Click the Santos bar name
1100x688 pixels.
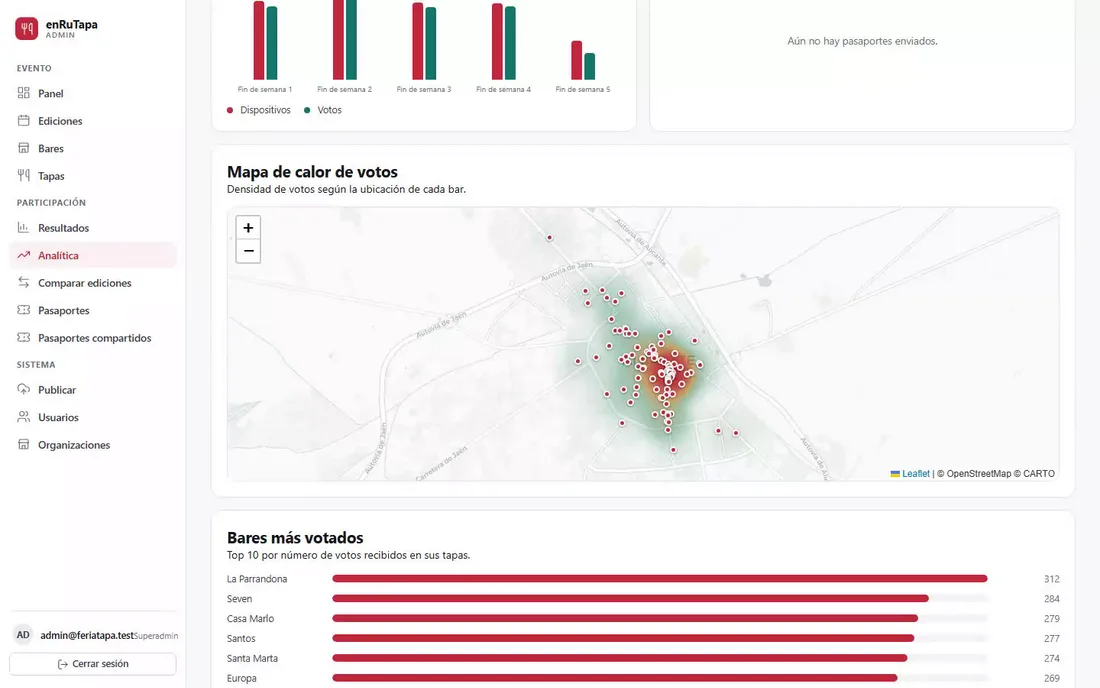(x=241, y=638)
